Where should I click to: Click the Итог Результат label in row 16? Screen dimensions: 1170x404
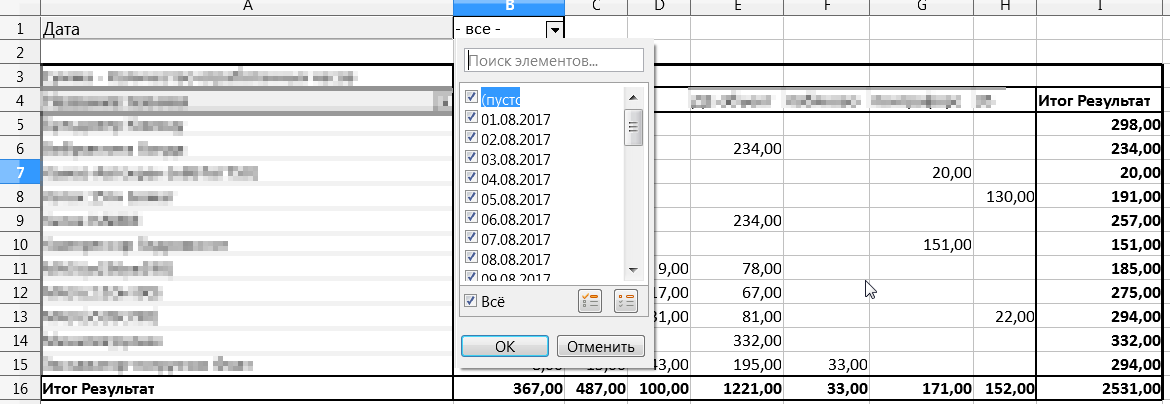tap(247, 388)
